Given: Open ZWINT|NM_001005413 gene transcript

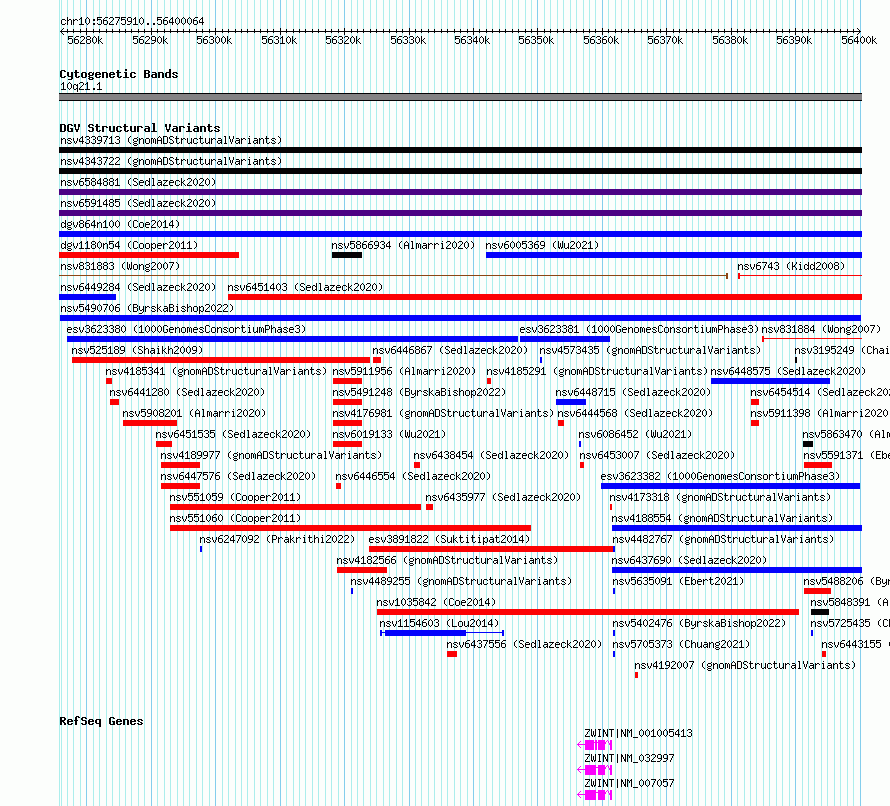Looking at the screenshot, I should tap(638, 733).
